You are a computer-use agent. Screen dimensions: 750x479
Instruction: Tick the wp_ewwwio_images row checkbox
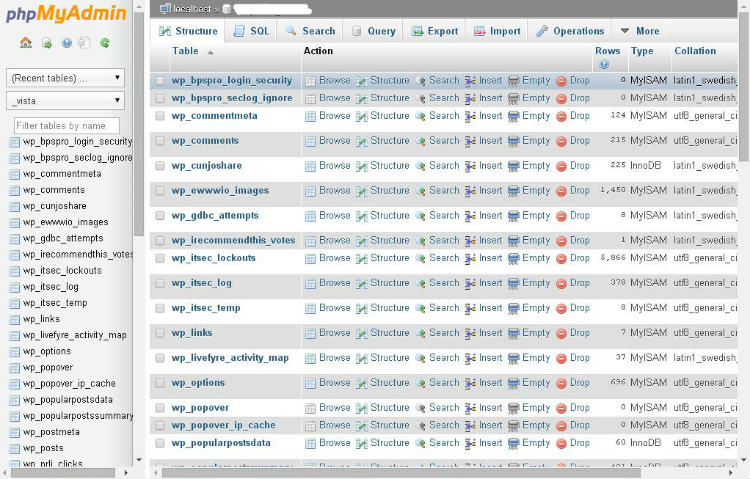coord(160,190)
